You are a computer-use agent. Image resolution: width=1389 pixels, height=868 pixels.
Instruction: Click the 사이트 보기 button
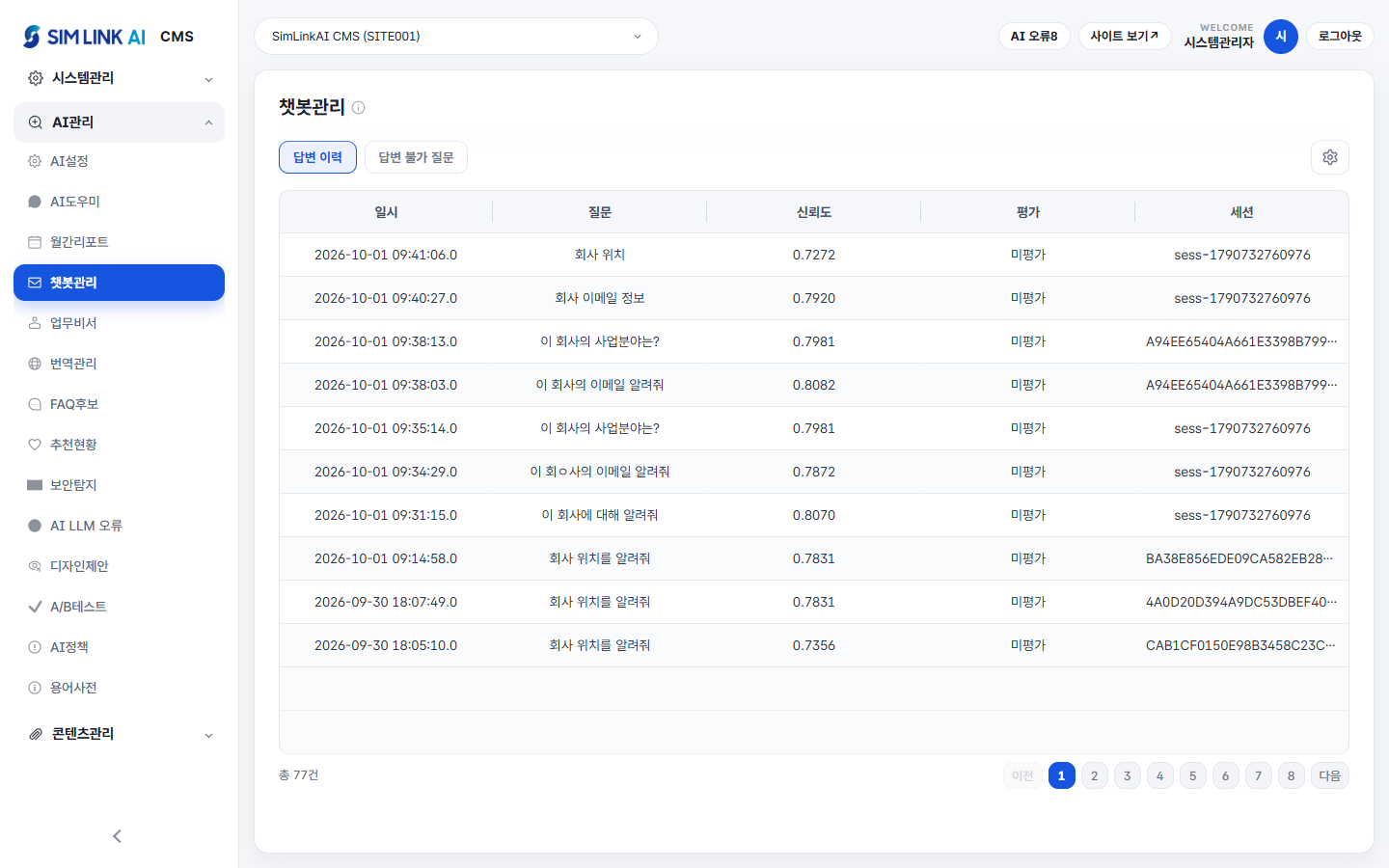point(1125,37)
